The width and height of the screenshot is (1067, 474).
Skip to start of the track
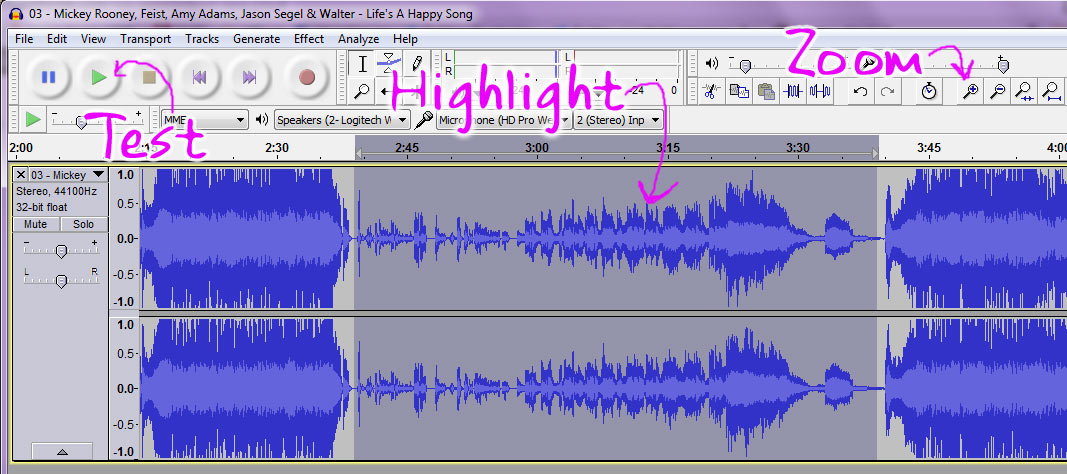(x=199, y=78)
